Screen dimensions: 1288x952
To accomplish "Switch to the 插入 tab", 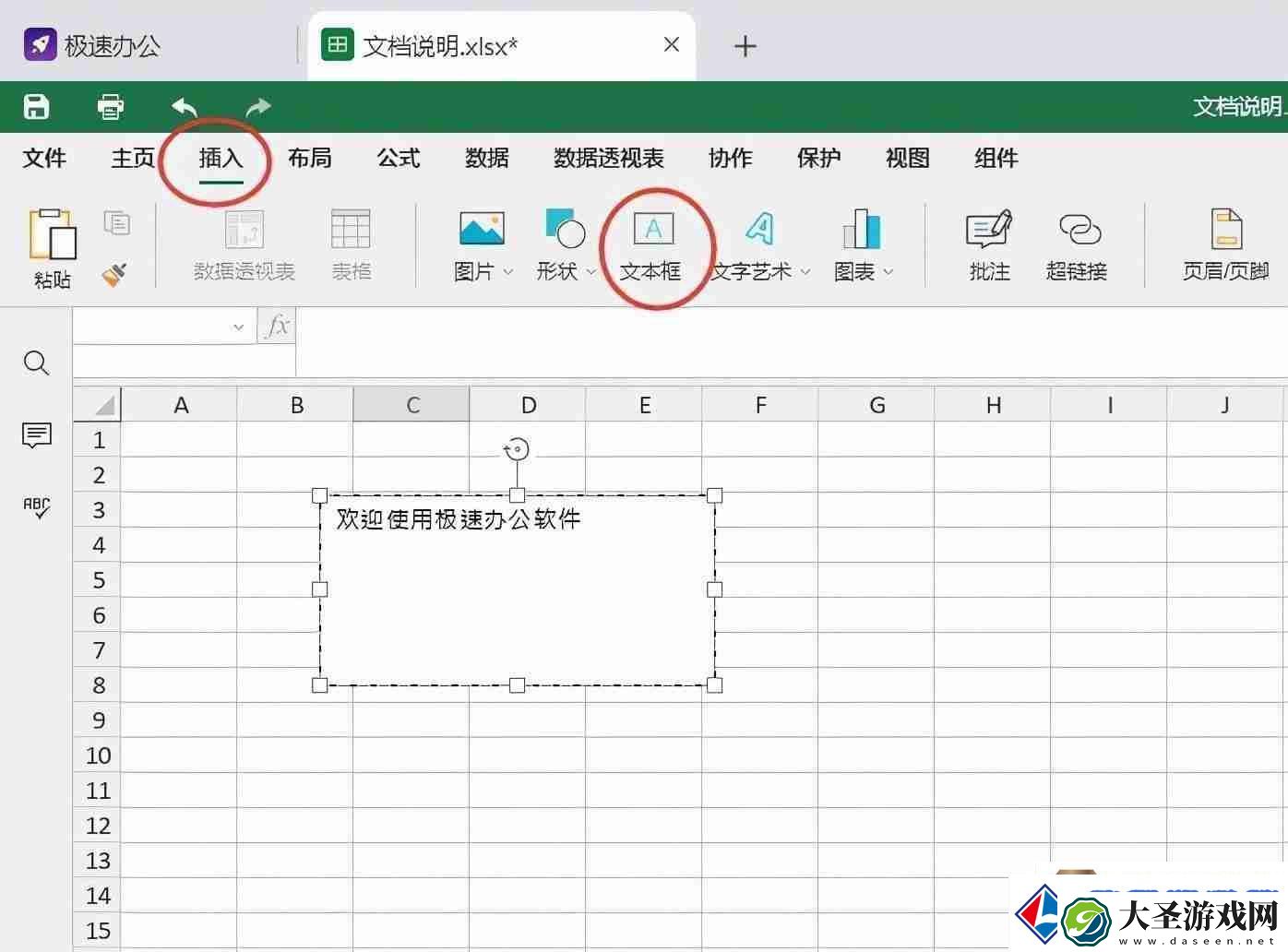I will tap(221, 159).
